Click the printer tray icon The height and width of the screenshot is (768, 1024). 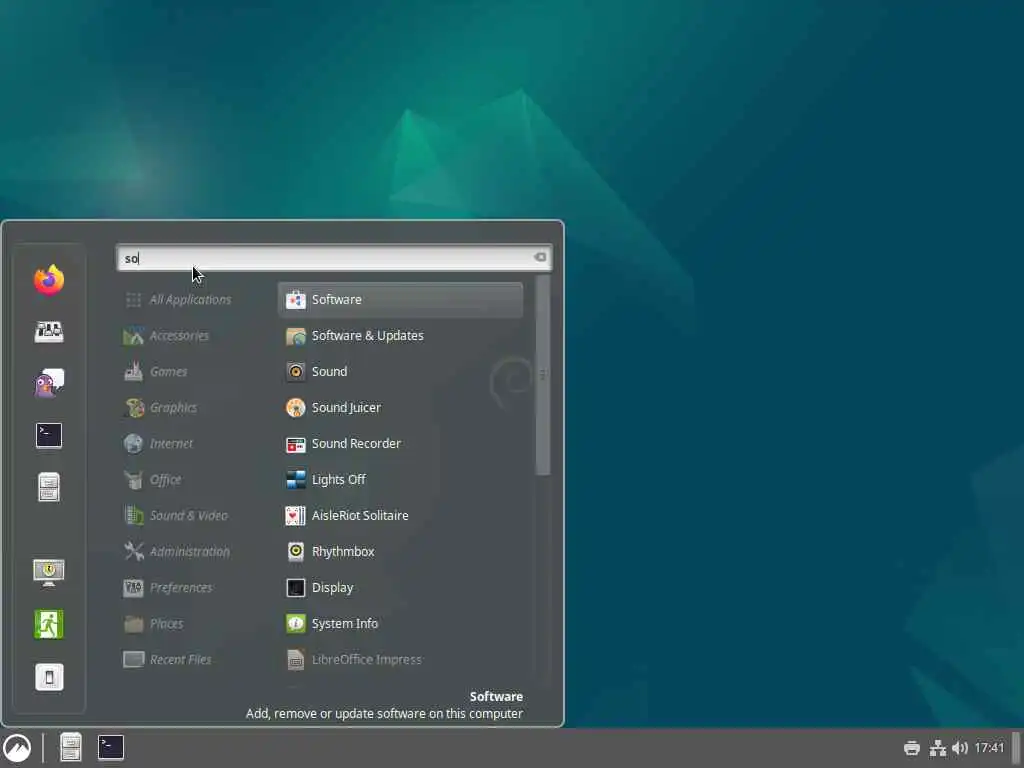coord(912,748)
